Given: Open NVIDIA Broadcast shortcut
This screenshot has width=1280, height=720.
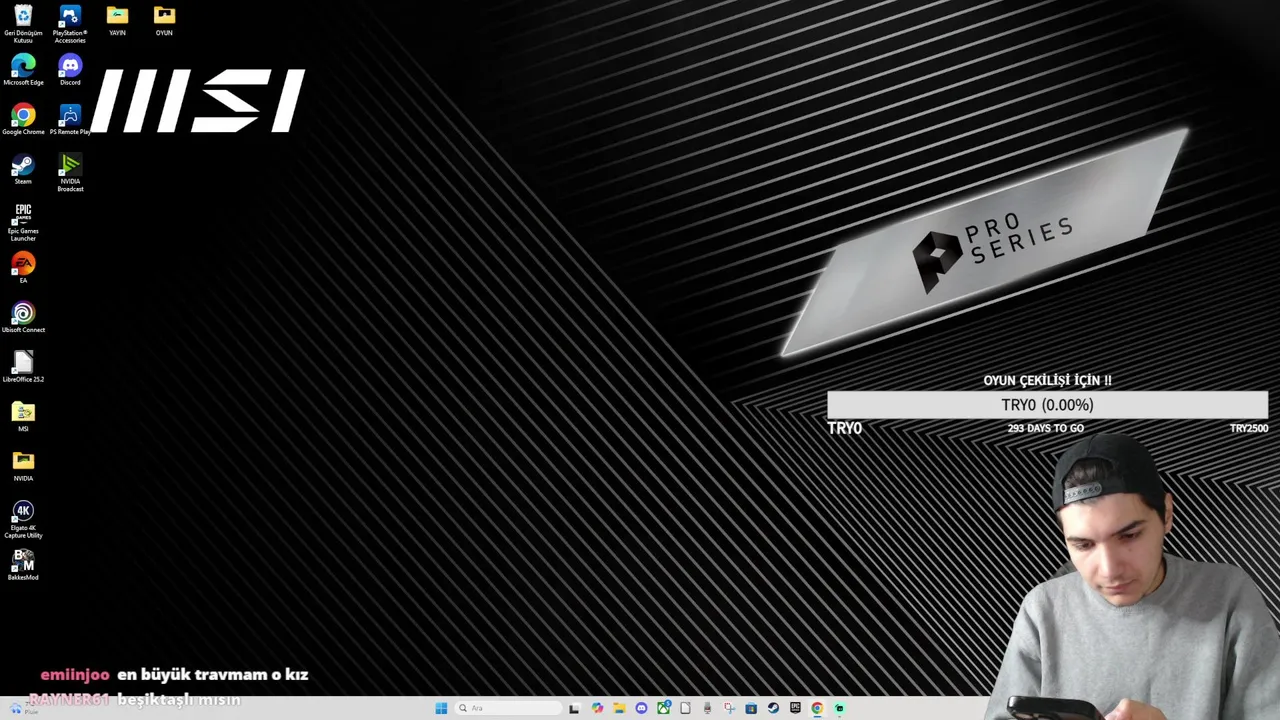Looking at the screenshot, I should [70, 173].
